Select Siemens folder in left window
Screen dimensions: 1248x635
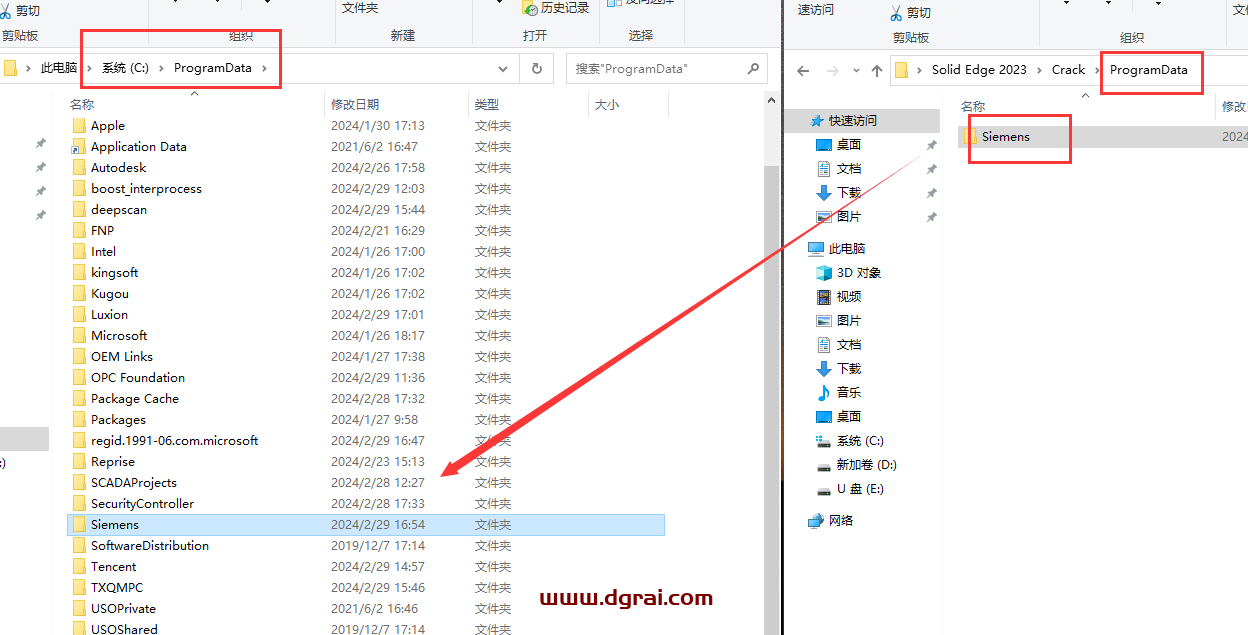(x=365, y=525)
